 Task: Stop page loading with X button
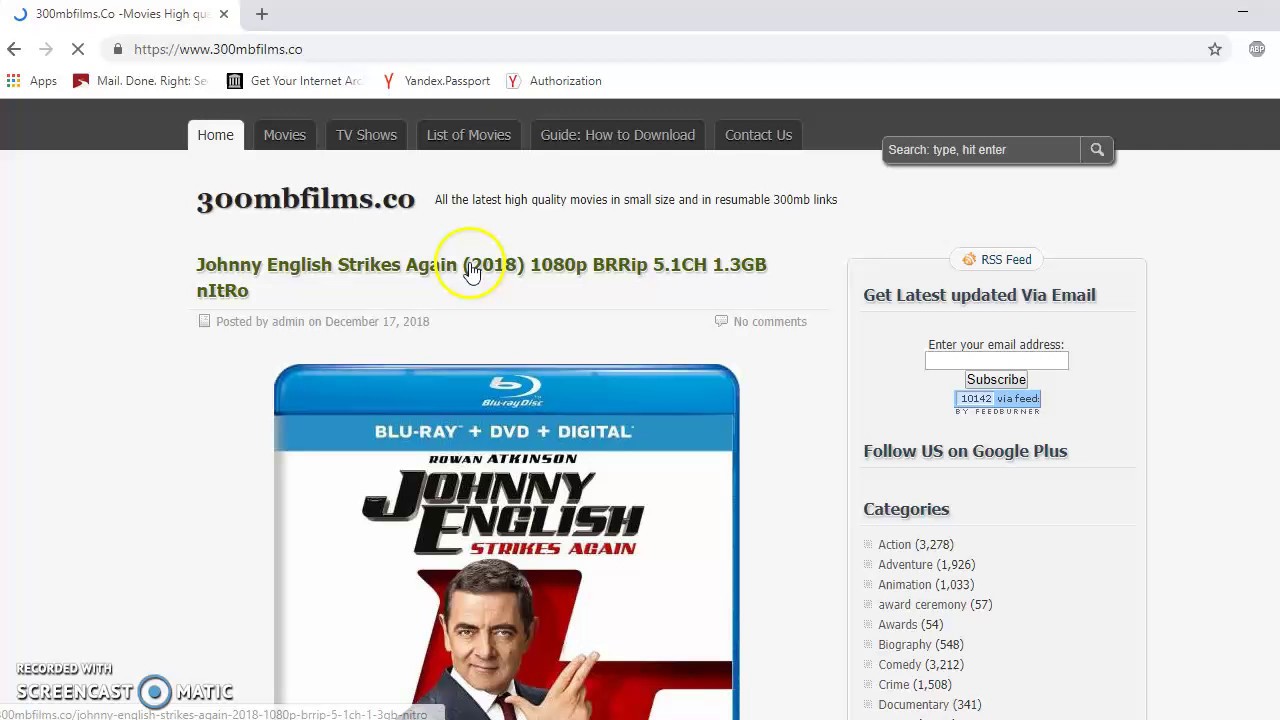78,49
